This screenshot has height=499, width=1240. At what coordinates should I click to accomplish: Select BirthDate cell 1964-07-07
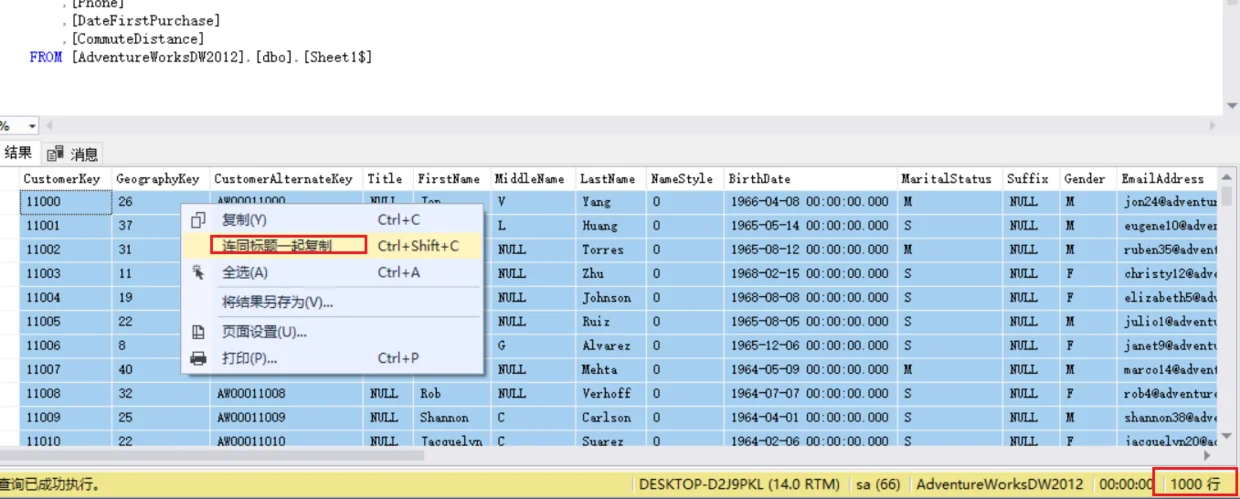(x=810, y=393)
